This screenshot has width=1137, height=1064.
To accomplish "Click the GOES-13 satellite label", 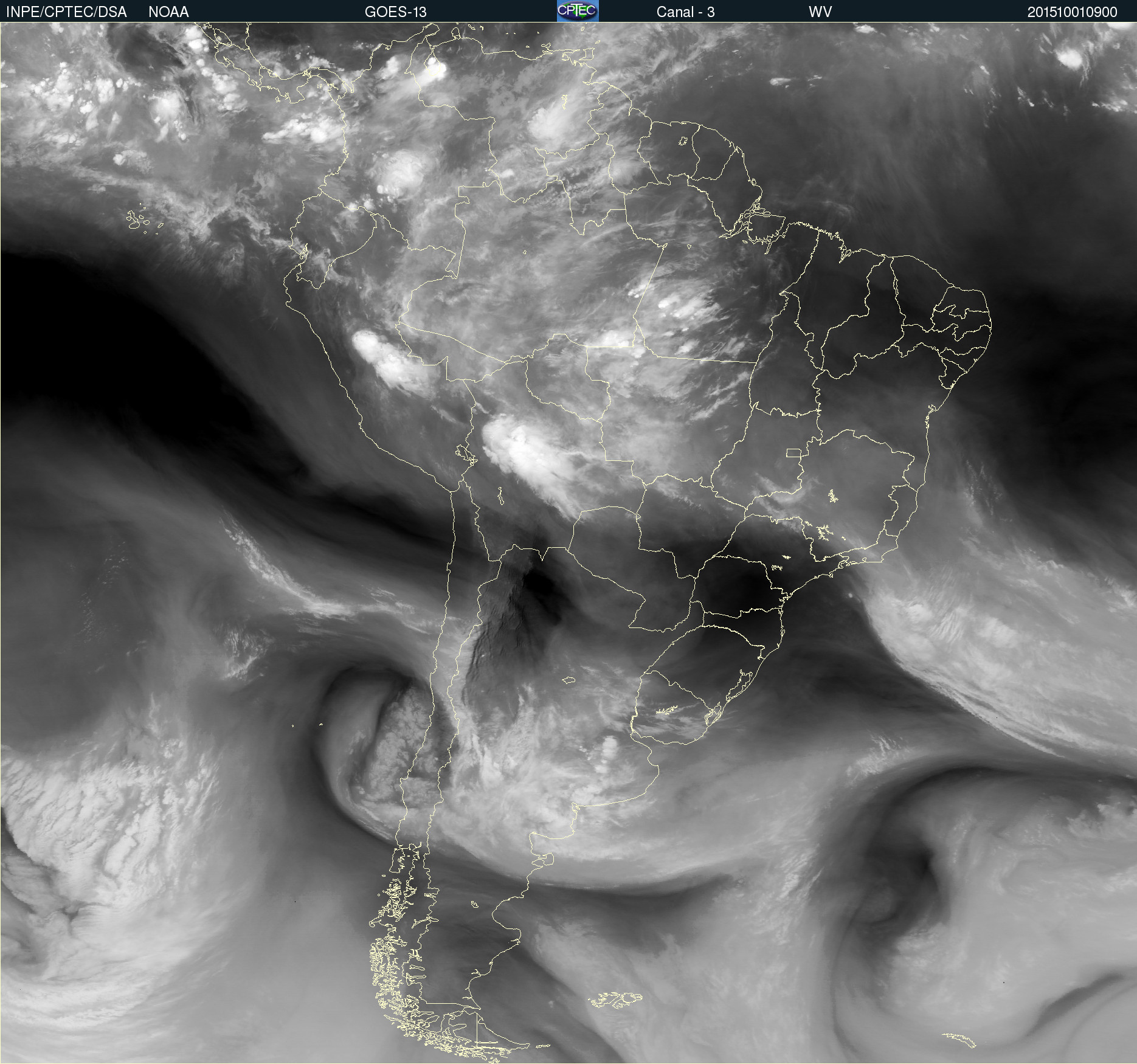I will 396,12.
